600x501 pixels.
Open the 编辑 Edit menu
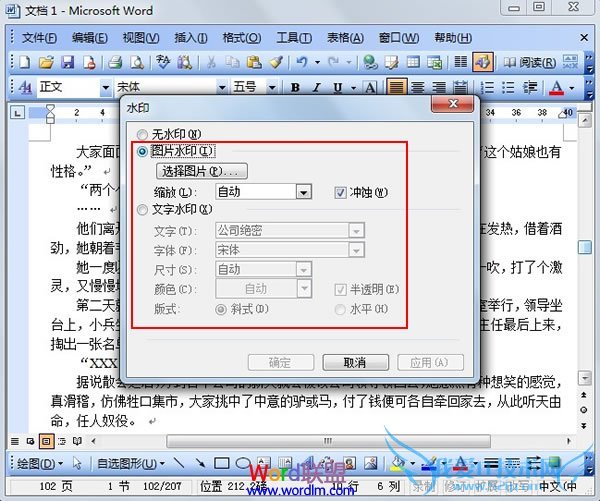click(x=90, y=38)
